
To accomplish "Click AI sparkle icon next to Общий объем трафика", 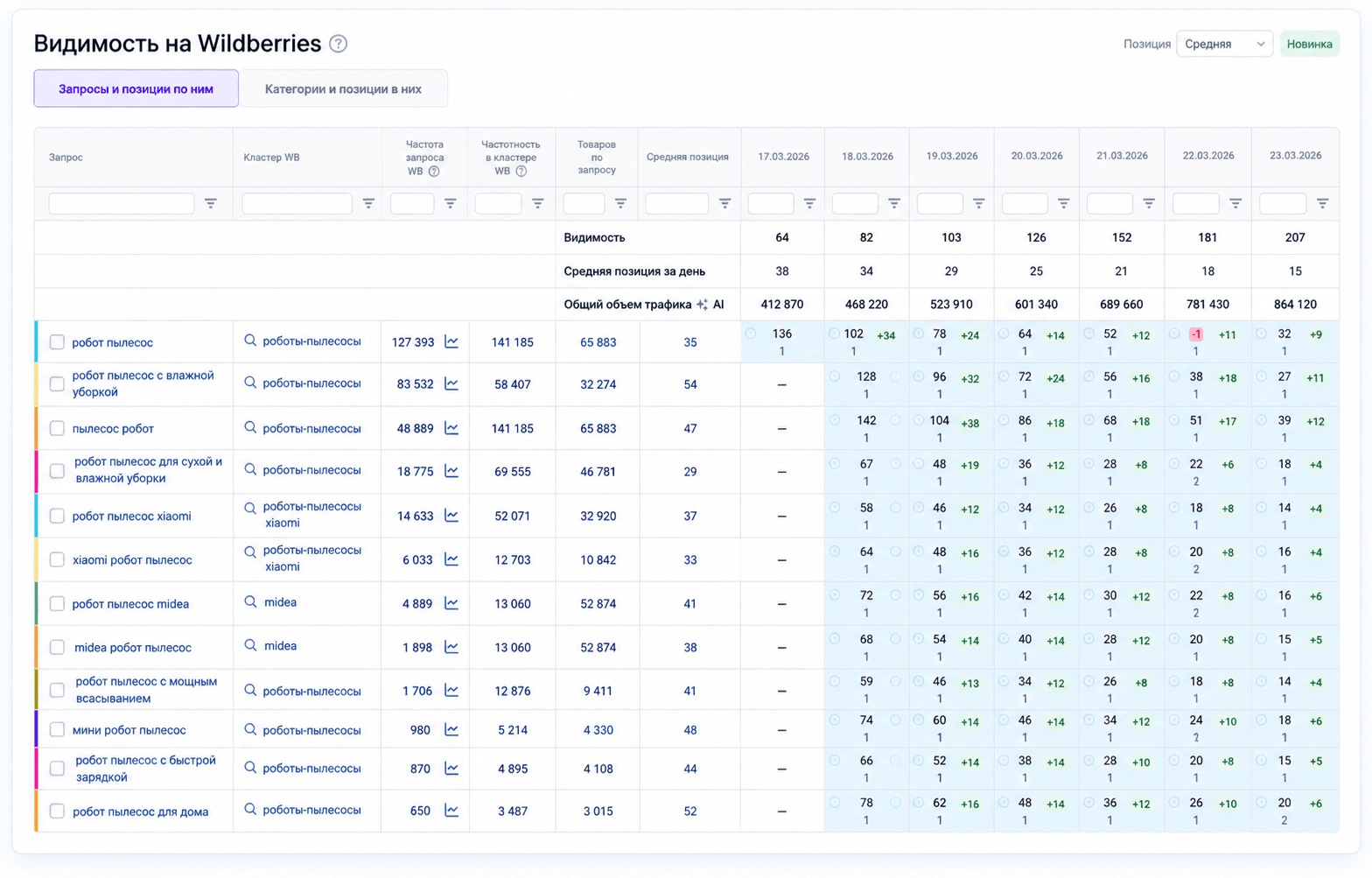I will 702,305.
